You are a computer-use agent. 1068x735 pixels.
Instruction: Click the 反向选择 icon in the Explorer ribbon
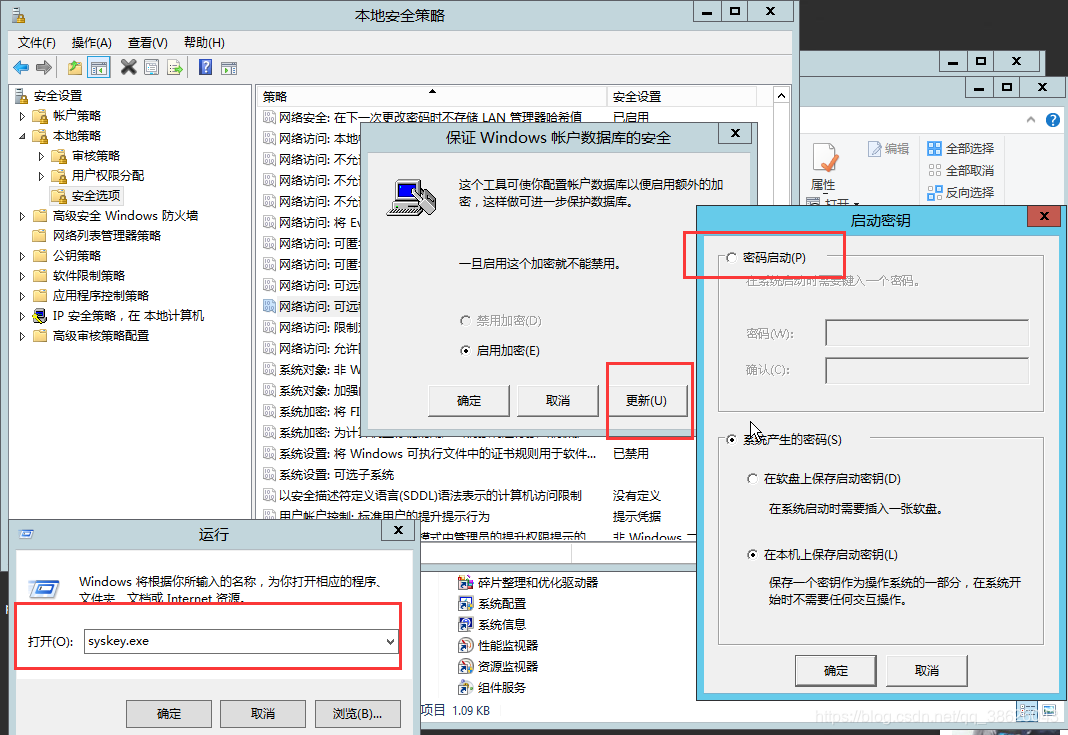point(934,193)
